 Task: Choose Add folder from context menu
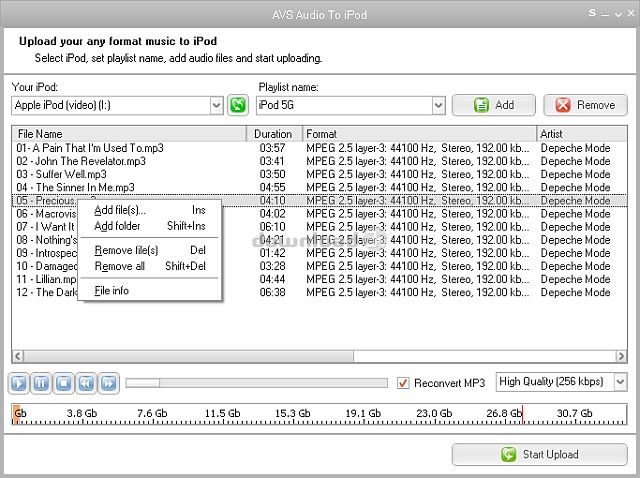coord(150,226)
